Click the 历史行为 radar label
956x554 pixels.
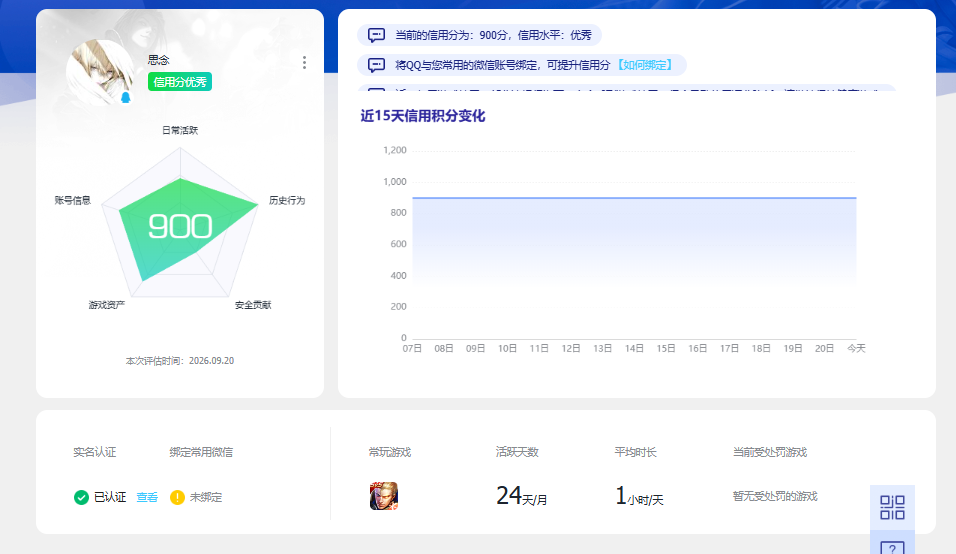click(x=287, y=200)
